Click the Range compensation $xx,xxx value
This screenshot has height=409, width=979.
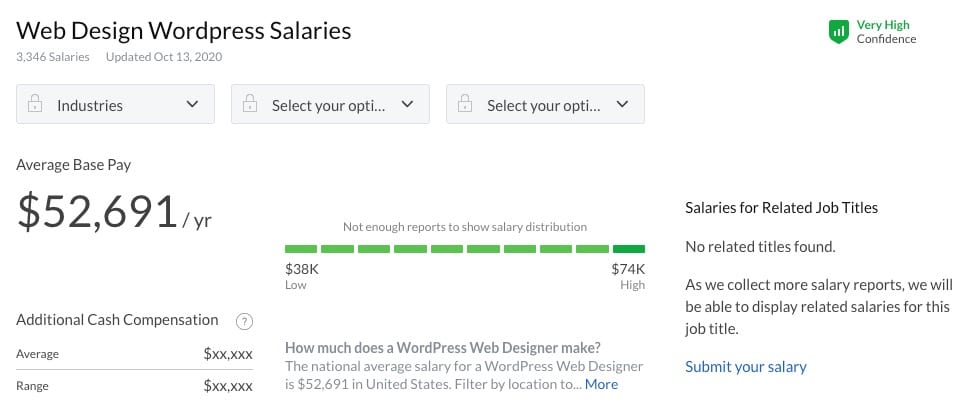(228, 386)
